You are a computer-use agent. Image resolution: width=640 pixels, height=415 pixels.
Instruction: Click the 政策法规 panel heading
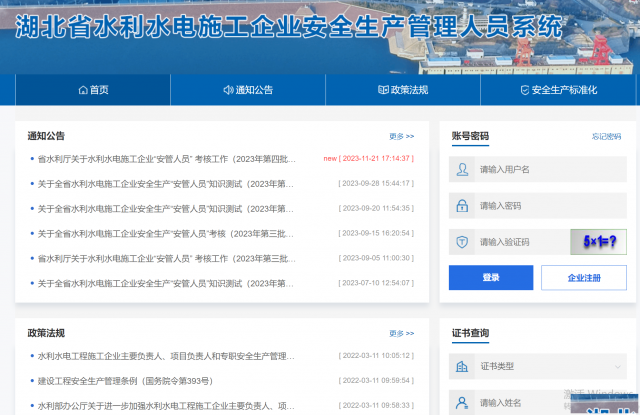point(46,333)
